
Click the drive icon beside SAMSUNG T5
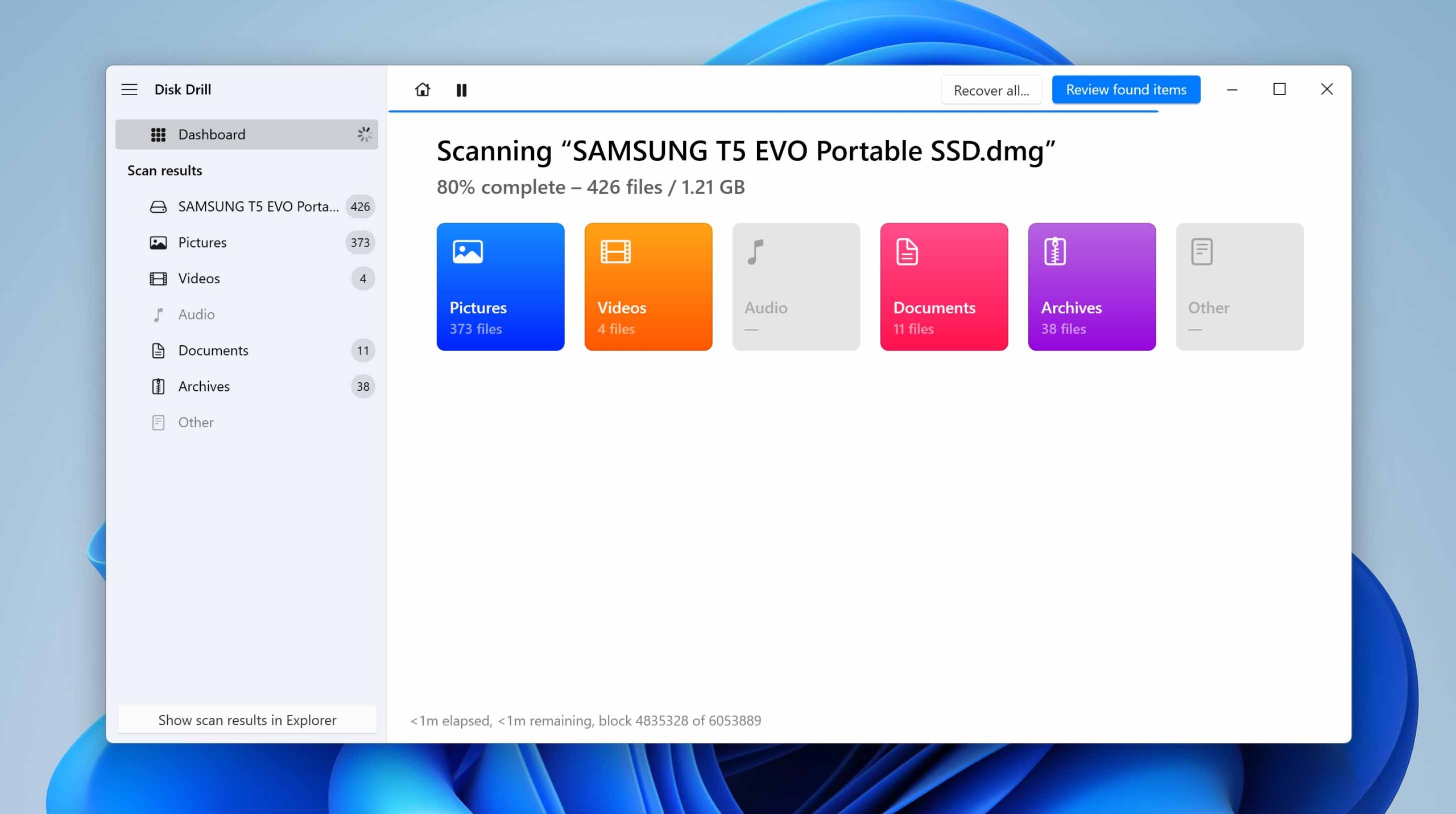click(158, 206)
